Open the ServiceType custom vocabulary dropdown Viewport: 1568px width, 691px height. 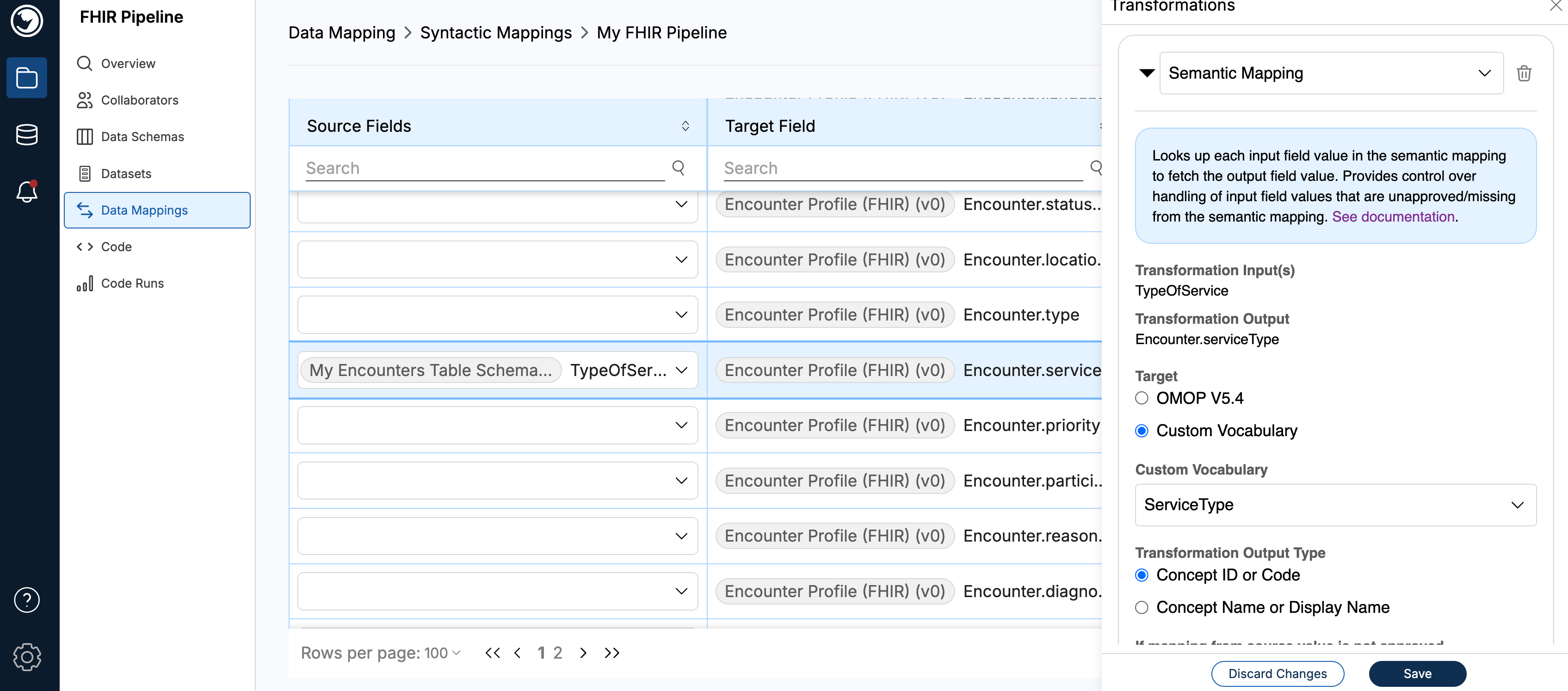tap(1335, 505)
